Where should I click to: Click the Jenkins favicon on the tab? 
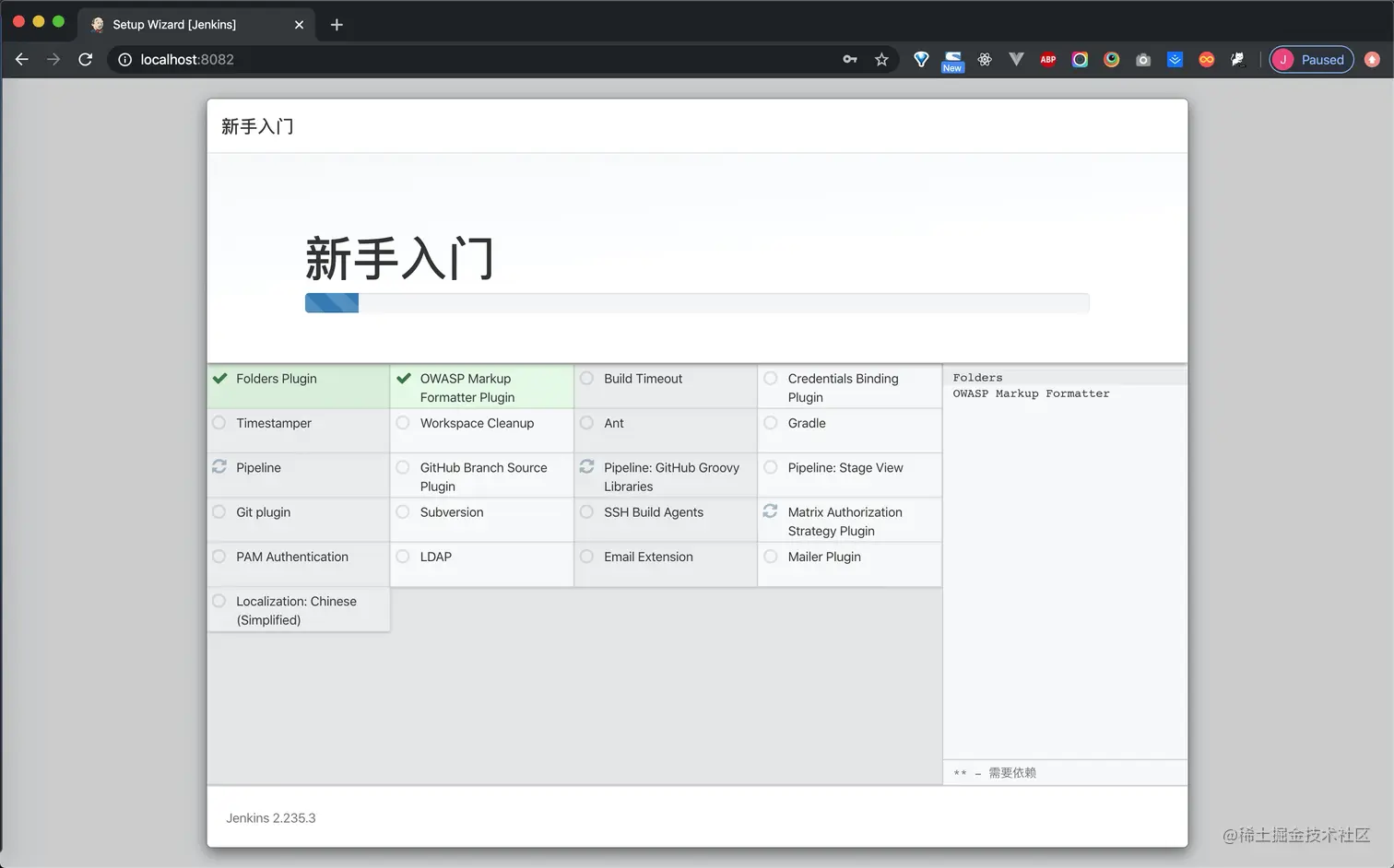(x=98, y=25)
